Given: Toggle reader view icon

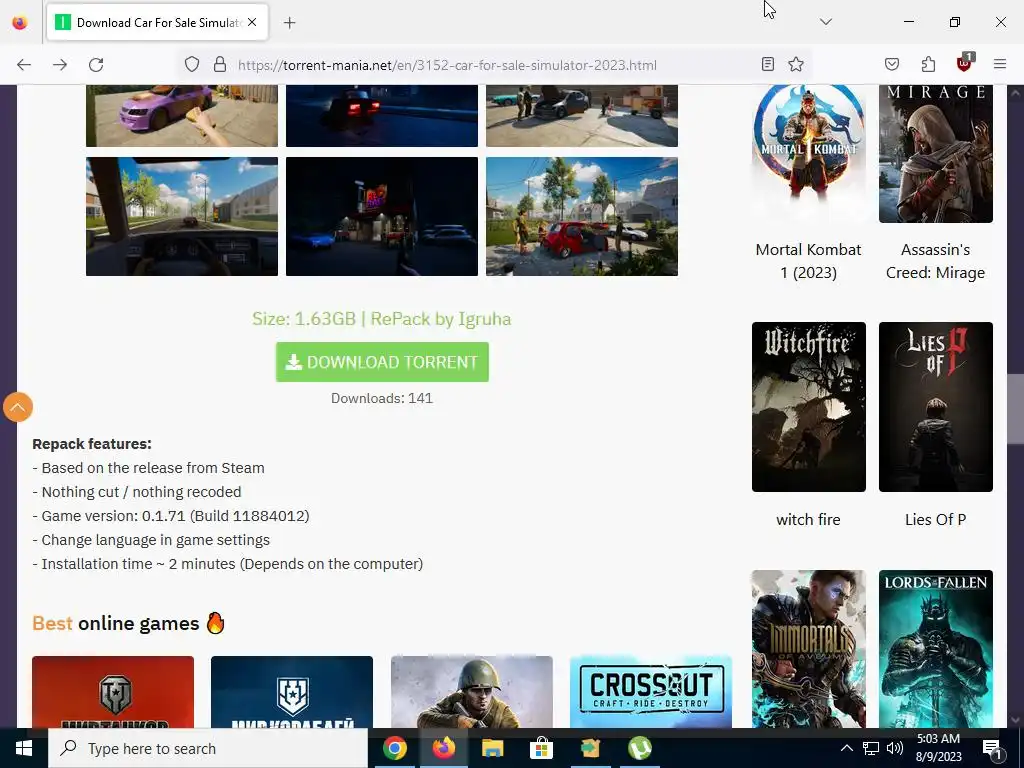Looking at the screenshot, I should pos(768,64).
